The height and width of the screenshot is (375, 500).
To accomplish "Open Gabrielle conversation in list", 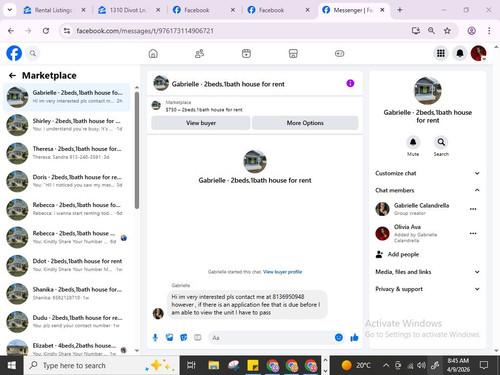I will (67, 97).
